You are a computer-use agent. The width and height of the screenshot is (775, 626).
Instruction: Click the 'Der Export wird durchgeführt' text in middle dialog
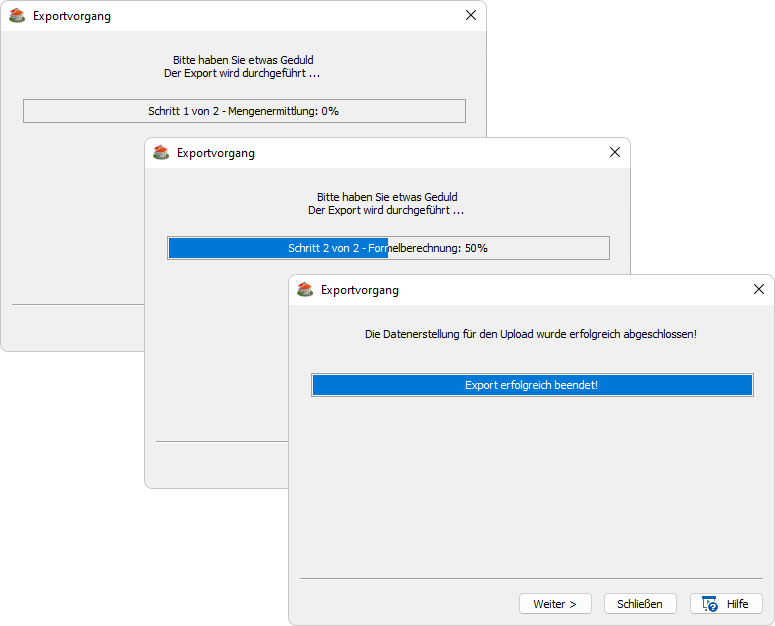point(386,211)
